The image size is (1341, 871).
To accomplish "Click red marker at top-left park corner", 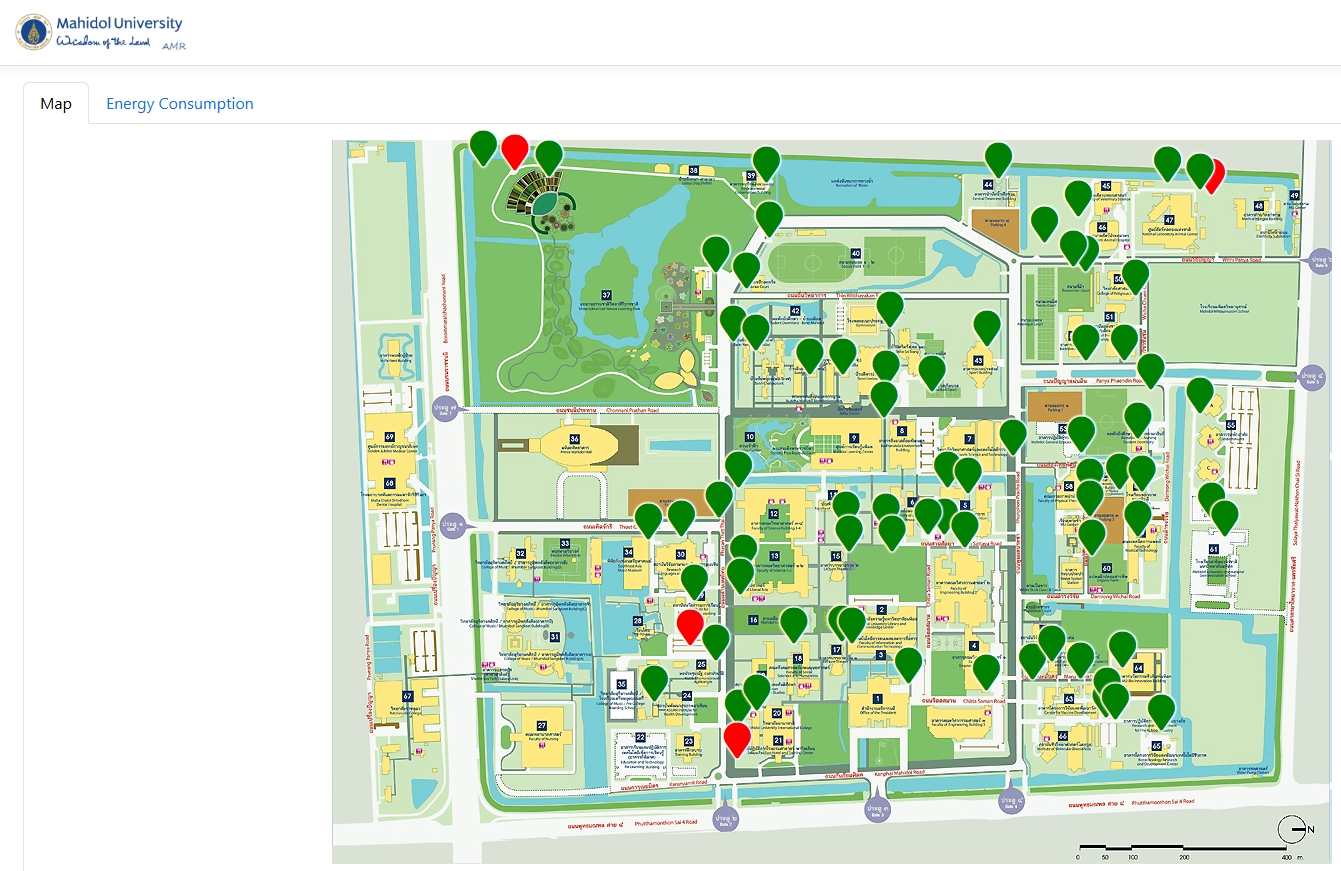I will 515,150.
